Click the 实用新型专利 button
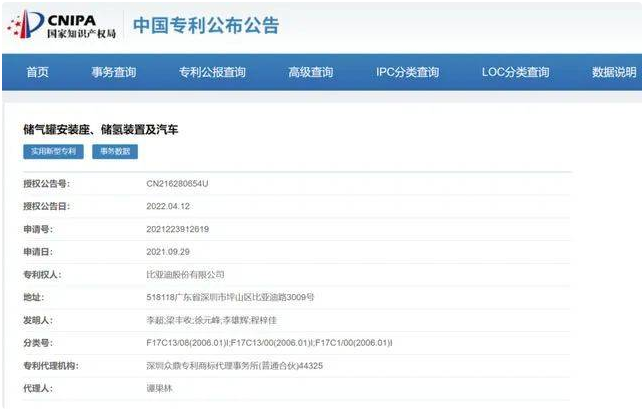 pos(53,152)
